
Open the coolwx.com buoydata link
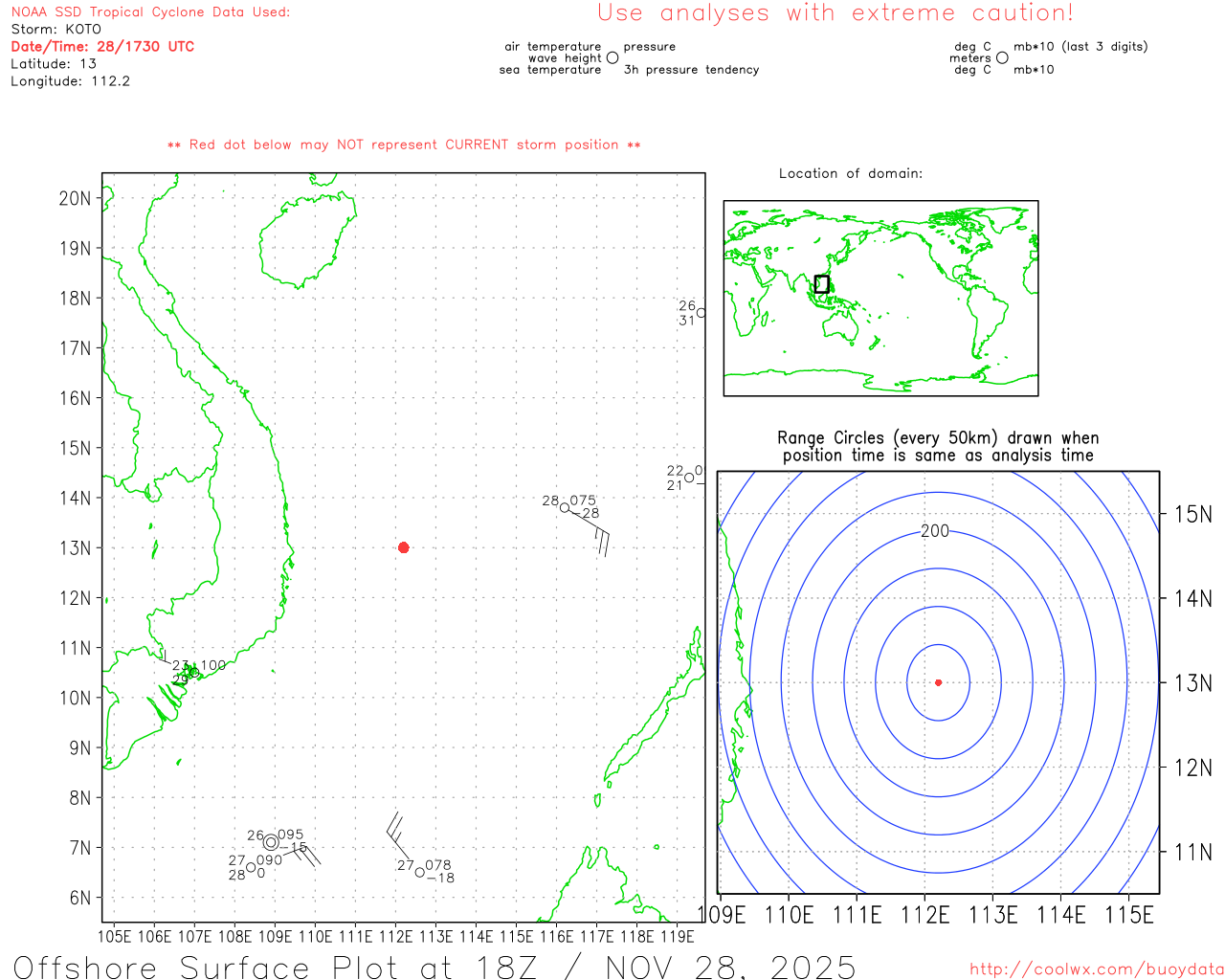click(1097, 969)
